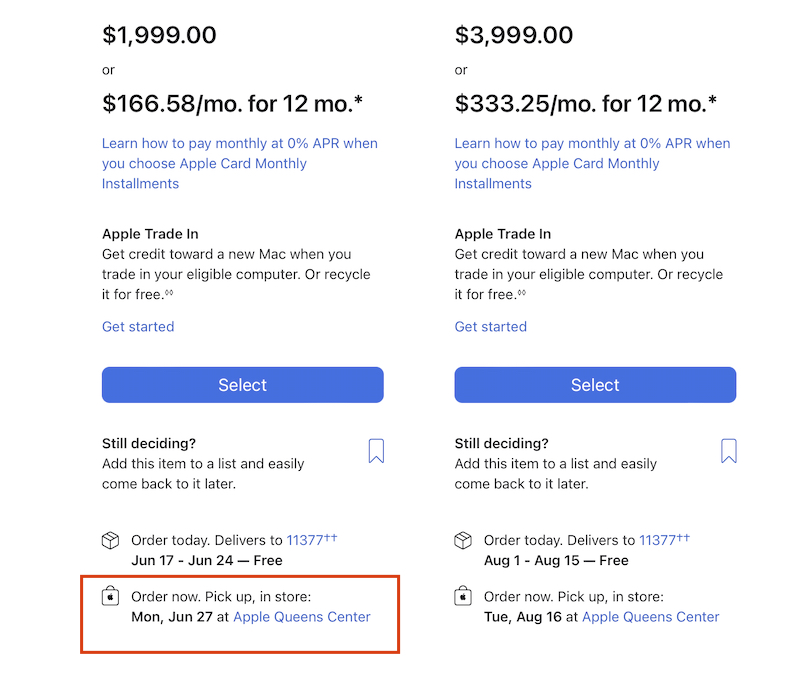Open the monthly payment link under $166.58/mo.
Screen dimensions: 800x674
point(240,163)
